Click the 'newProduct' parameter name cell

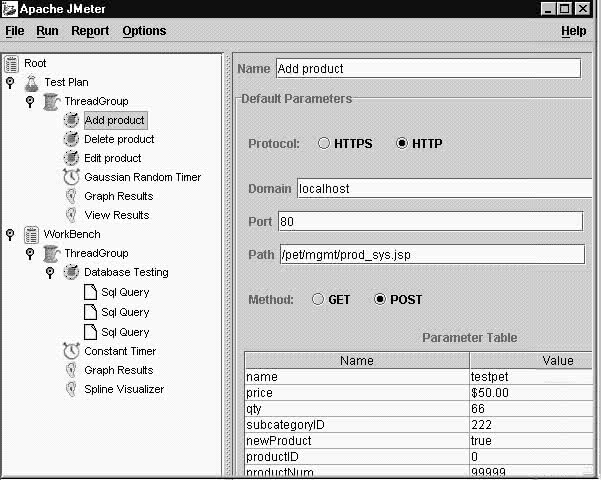coord(357,441)
